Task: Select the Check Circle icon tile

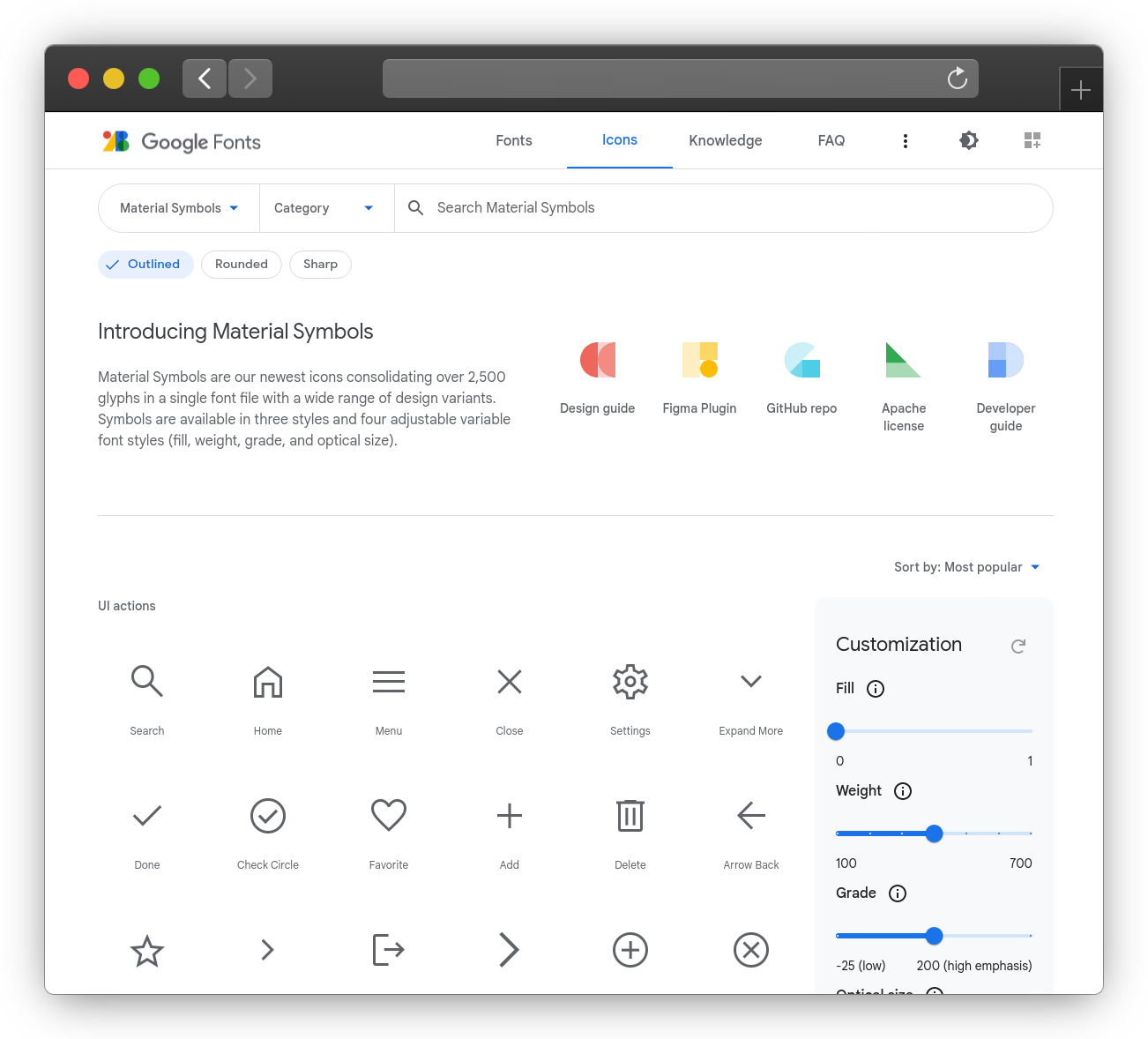Action: pos(268,833)
